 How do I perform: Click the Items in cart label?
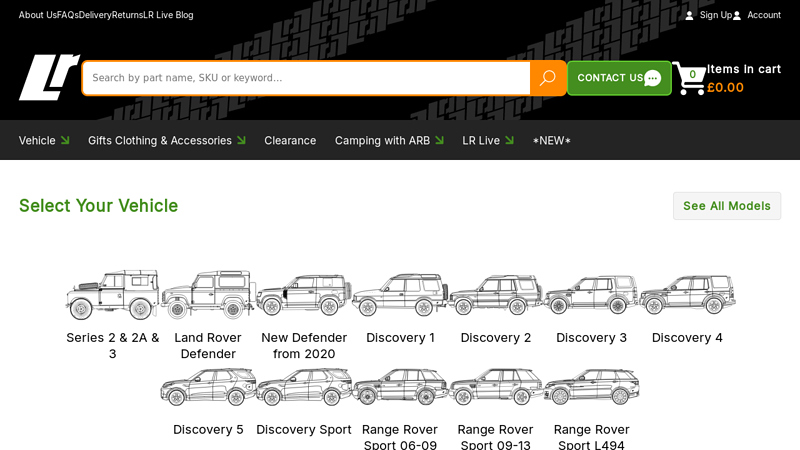[744, 69]
